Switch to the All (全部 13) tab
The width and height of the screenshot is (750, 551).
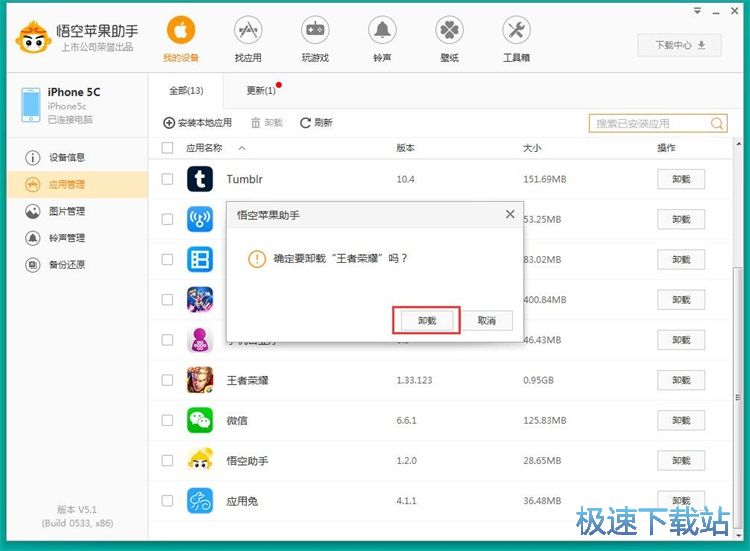point(186,90)
